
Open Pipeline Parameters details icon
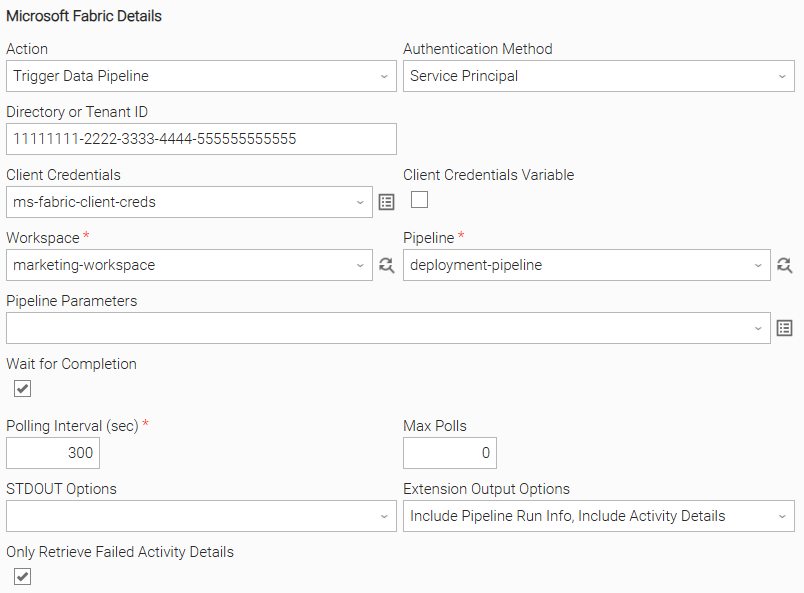[x=785, y=328]
